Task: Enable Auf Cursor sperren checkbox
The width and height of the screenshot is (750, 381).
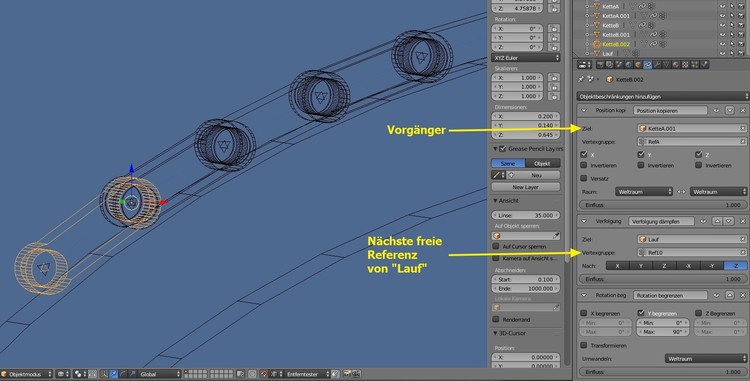Action: pyautogui.click(x=496, y=246)
